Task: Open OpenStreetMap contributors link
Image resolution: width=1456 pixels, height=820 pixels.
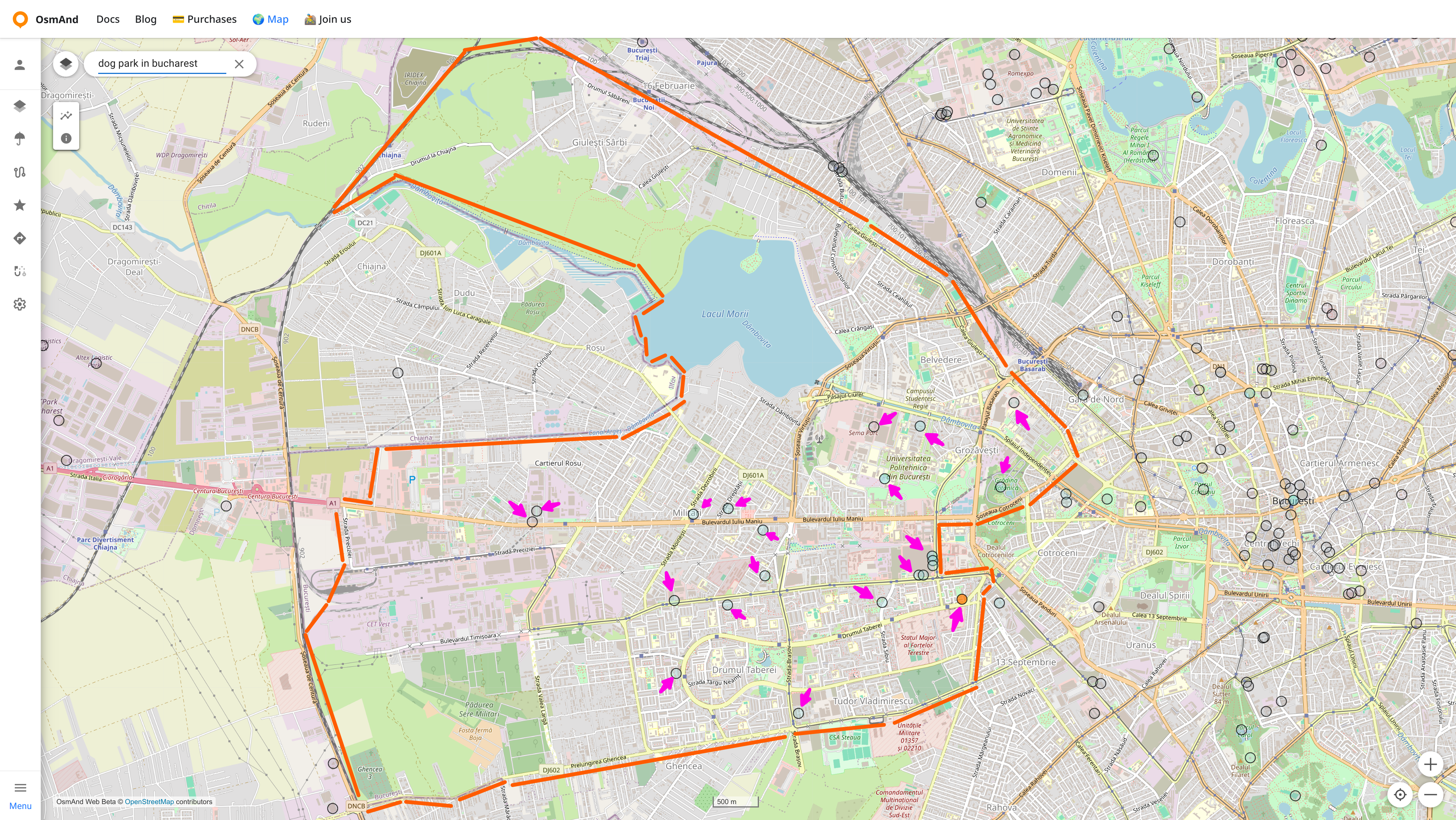Action: tap(149, 801)
